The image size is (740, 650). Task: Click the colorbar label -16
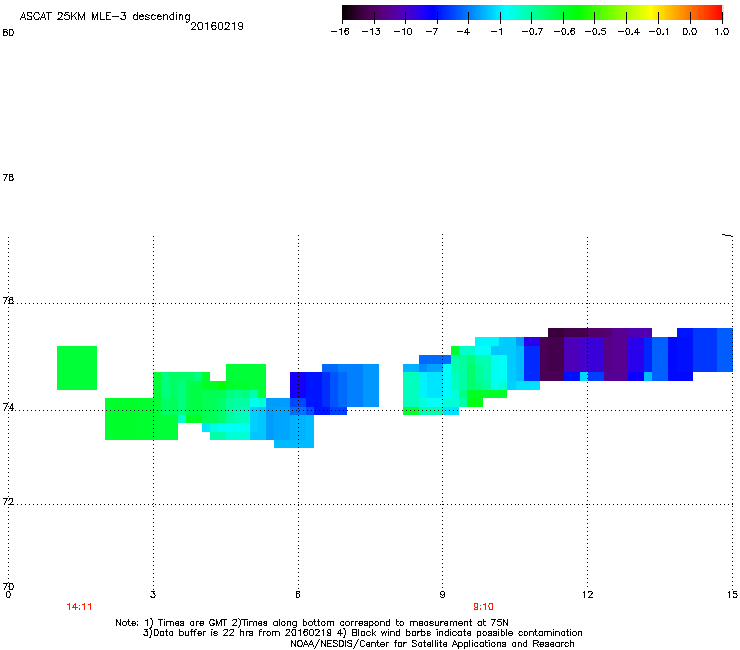(340, 32)
